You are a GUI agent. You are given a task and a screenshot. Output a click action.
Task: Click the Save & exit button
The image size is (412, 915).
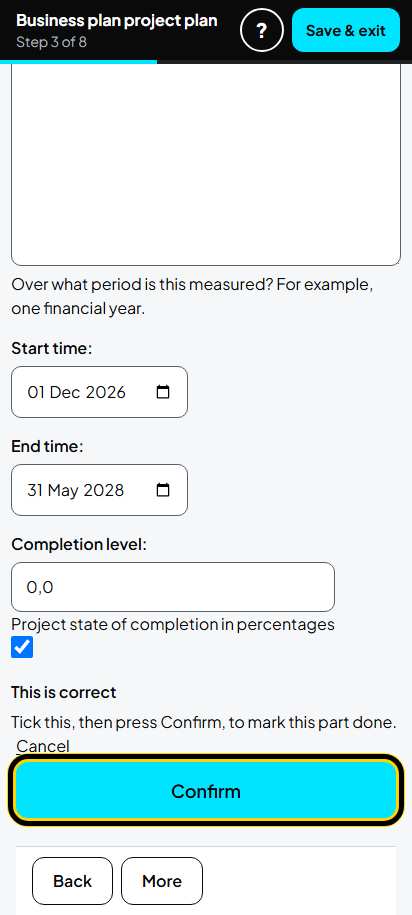pos(346,30)
